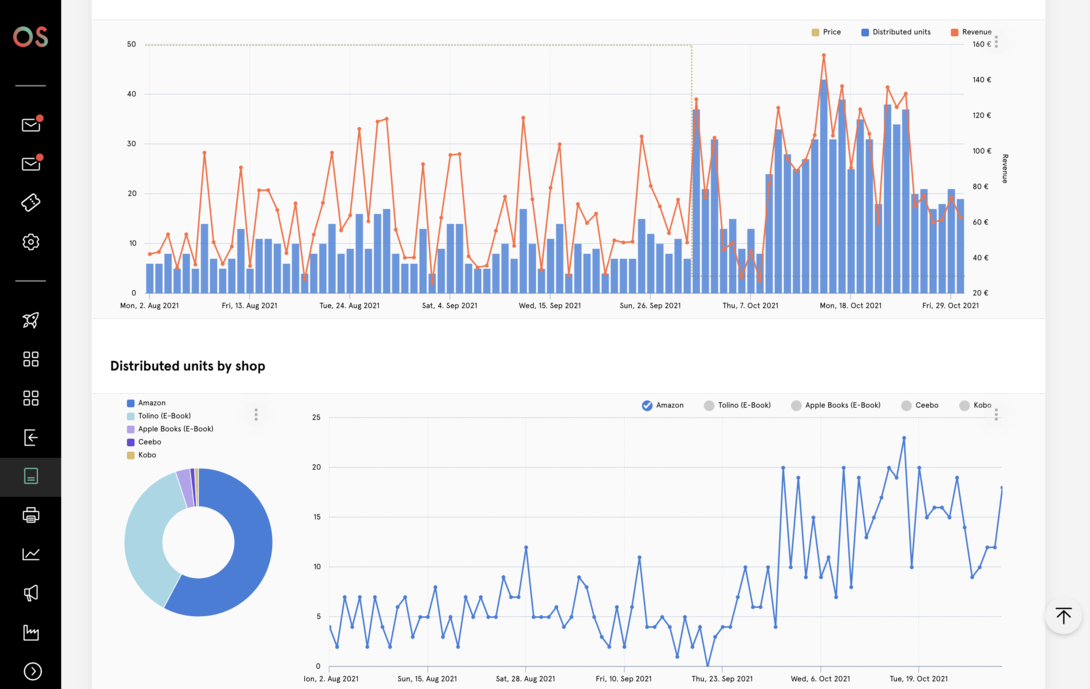Click the megaphone marketing icon
Viewport: 1090px width, 689px height.
coord(31,593)
